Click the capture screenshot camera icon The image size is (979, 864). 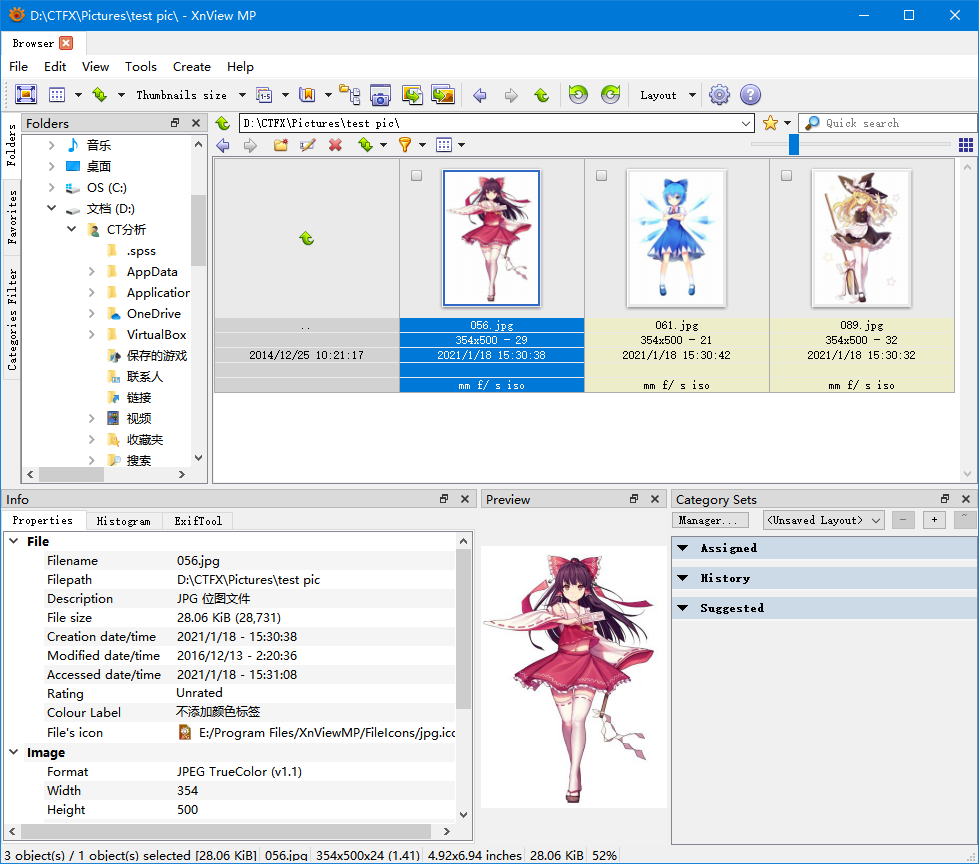pyautogui.click(x=380, y=95)
